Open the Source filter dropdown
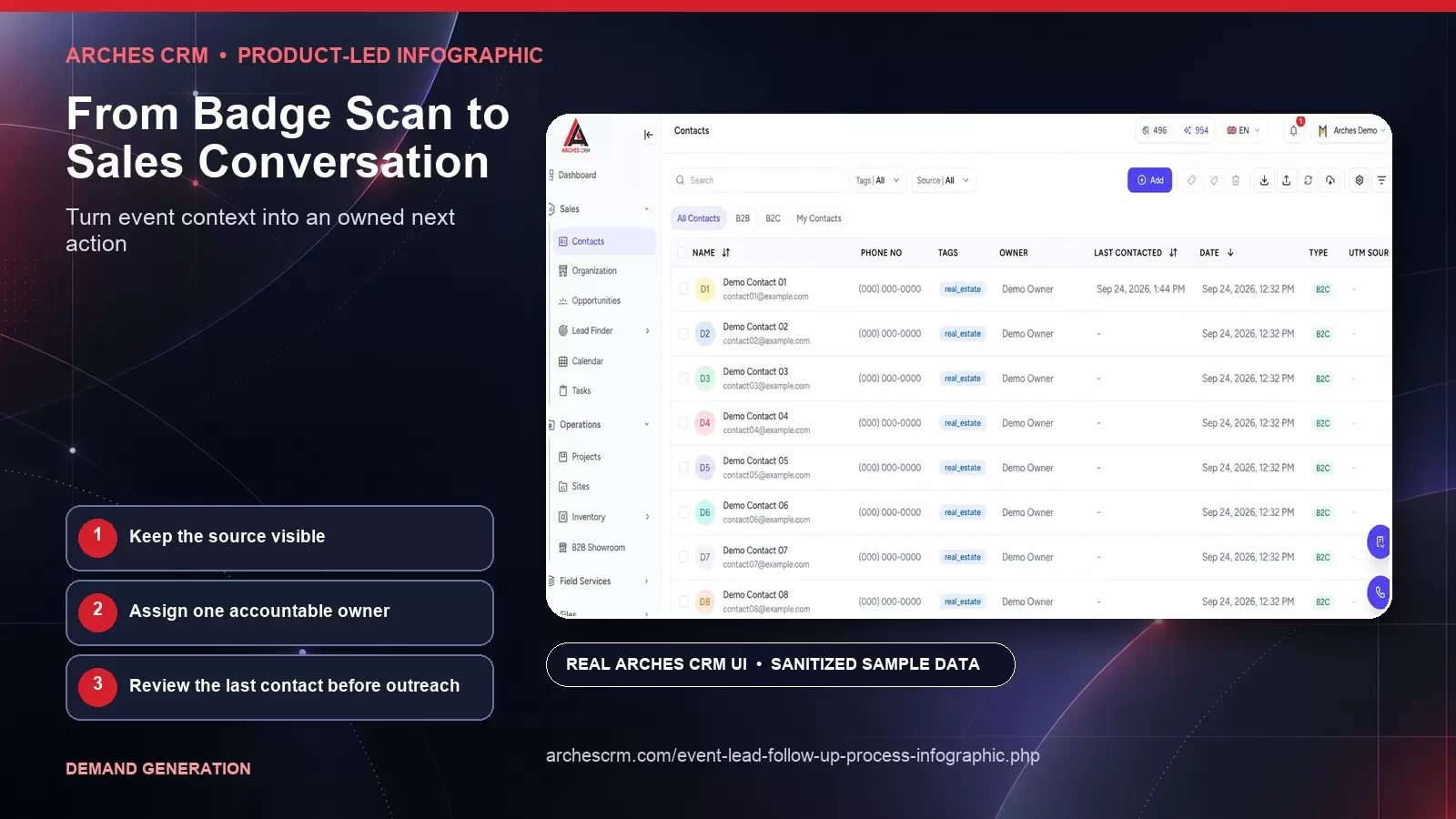Viewport: 1456px width, 819px height. tap(943, 180)
